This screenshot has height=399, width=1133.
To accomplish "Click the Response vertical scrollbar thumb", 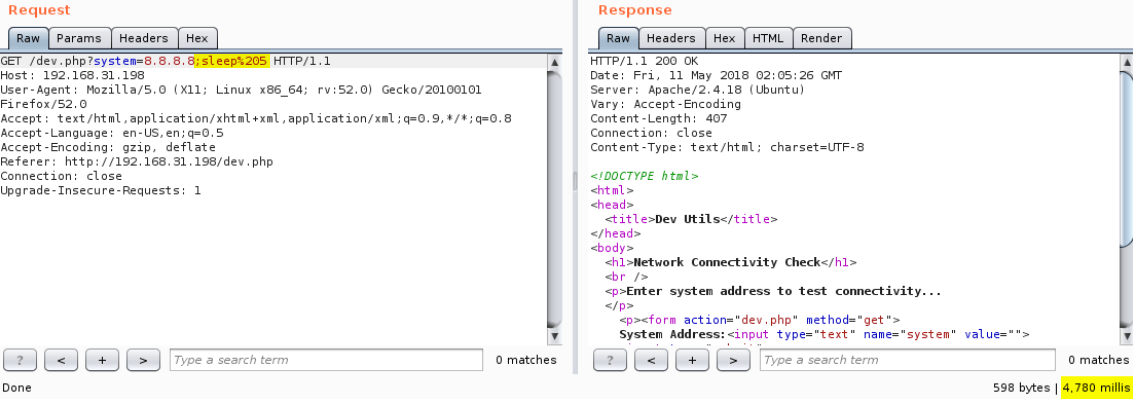I will (x=1126, y=160).
